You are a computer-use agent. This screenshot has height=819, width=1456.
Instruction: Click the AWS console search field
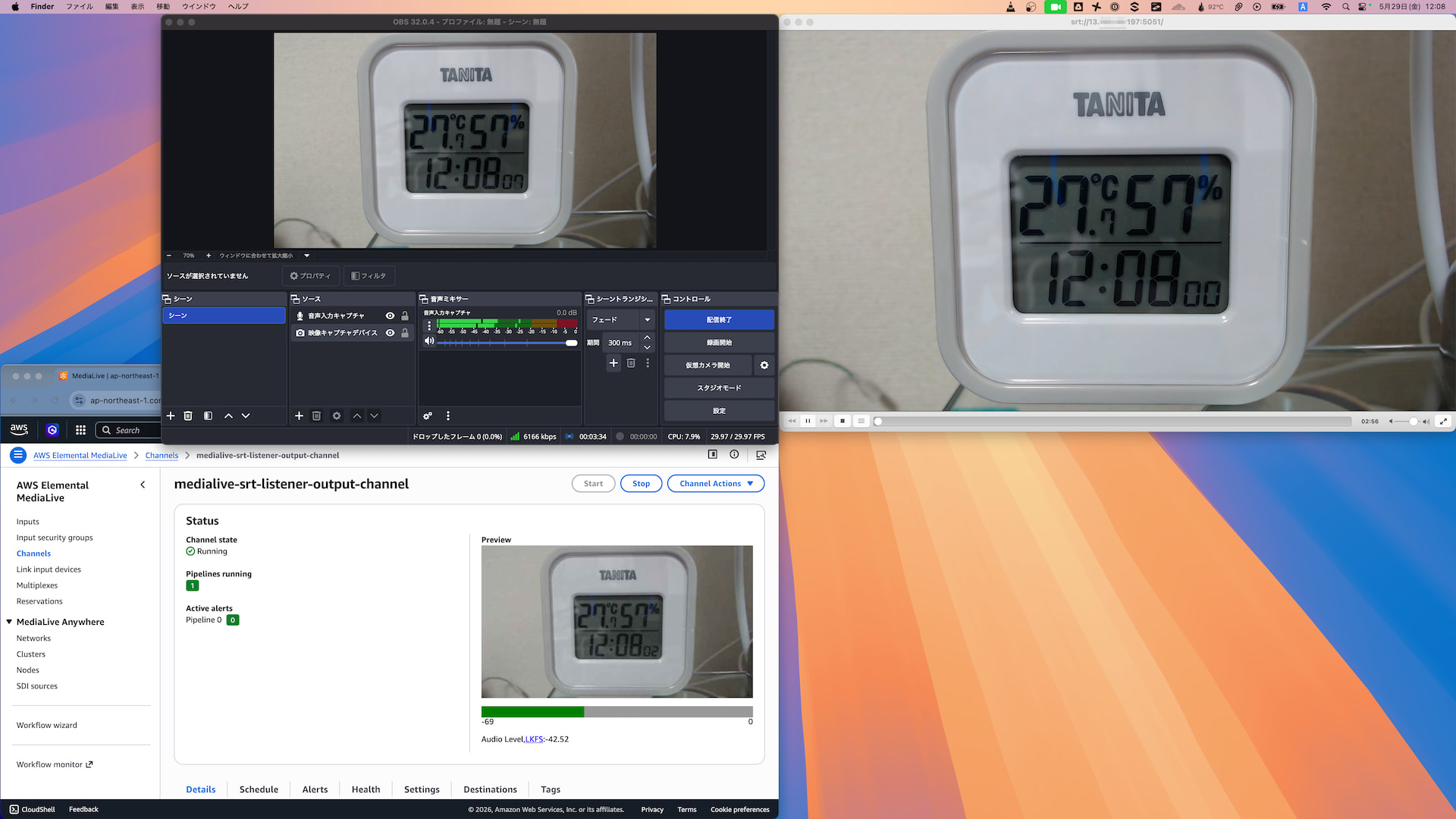click(129, 430)
